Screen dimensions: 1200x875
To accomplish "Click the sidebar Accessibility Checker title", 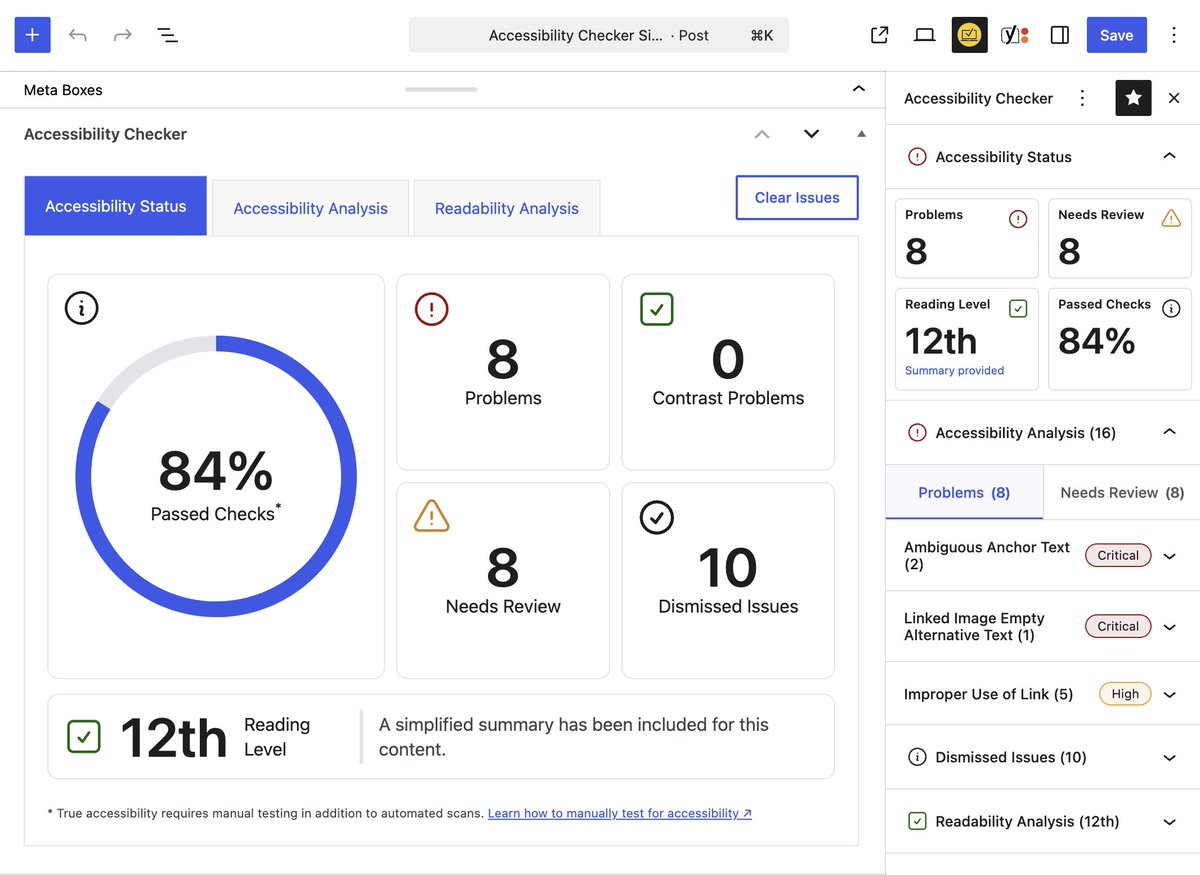I will pos(978,98).
